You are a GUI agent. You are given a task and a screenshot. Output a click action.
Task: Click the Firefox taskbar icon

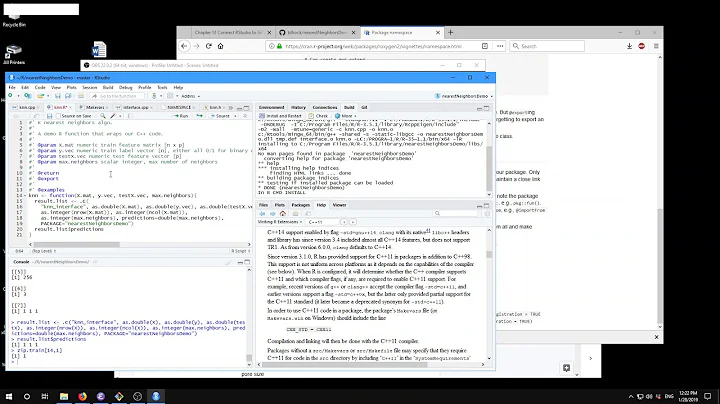point(82,396)
